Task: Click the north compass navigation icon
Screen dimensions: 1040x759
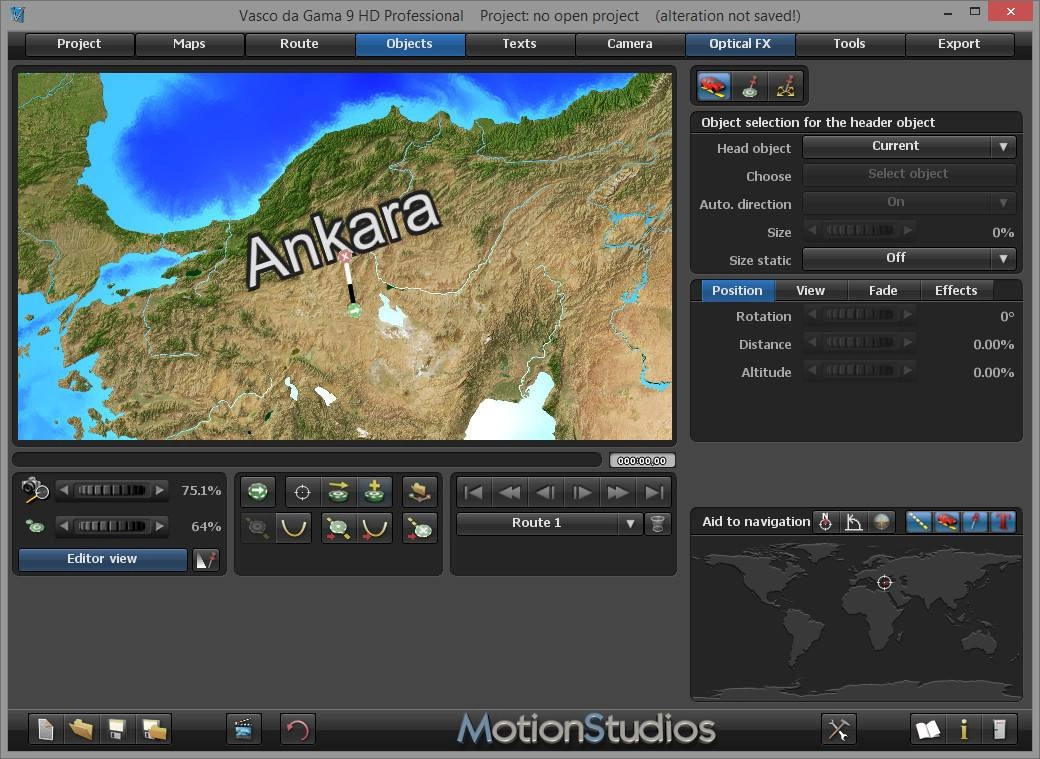Action: (x=825, y=522)
